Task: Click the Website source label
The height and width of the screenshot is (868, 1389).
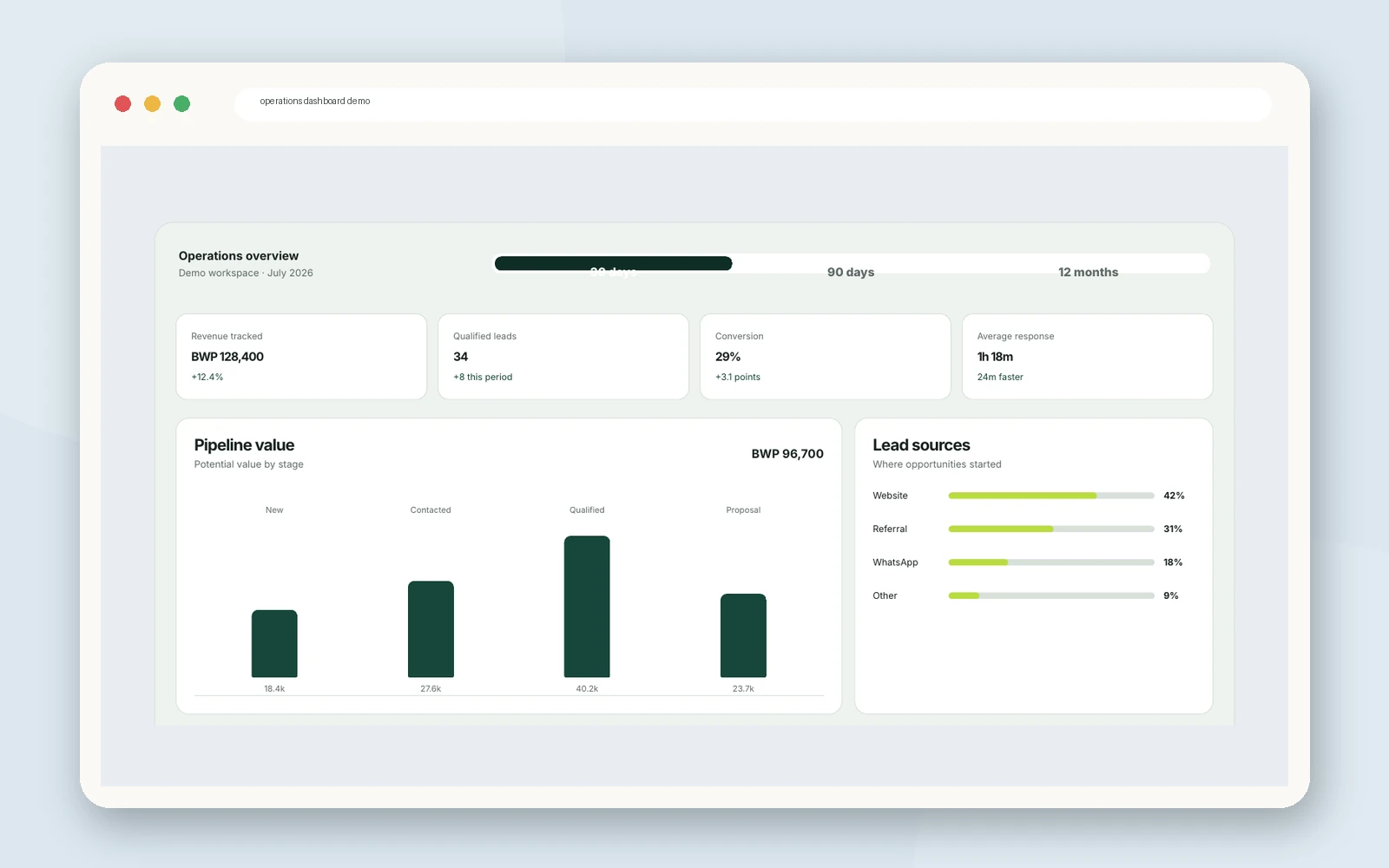Action: pyautogui.click(x=890, y=496)
